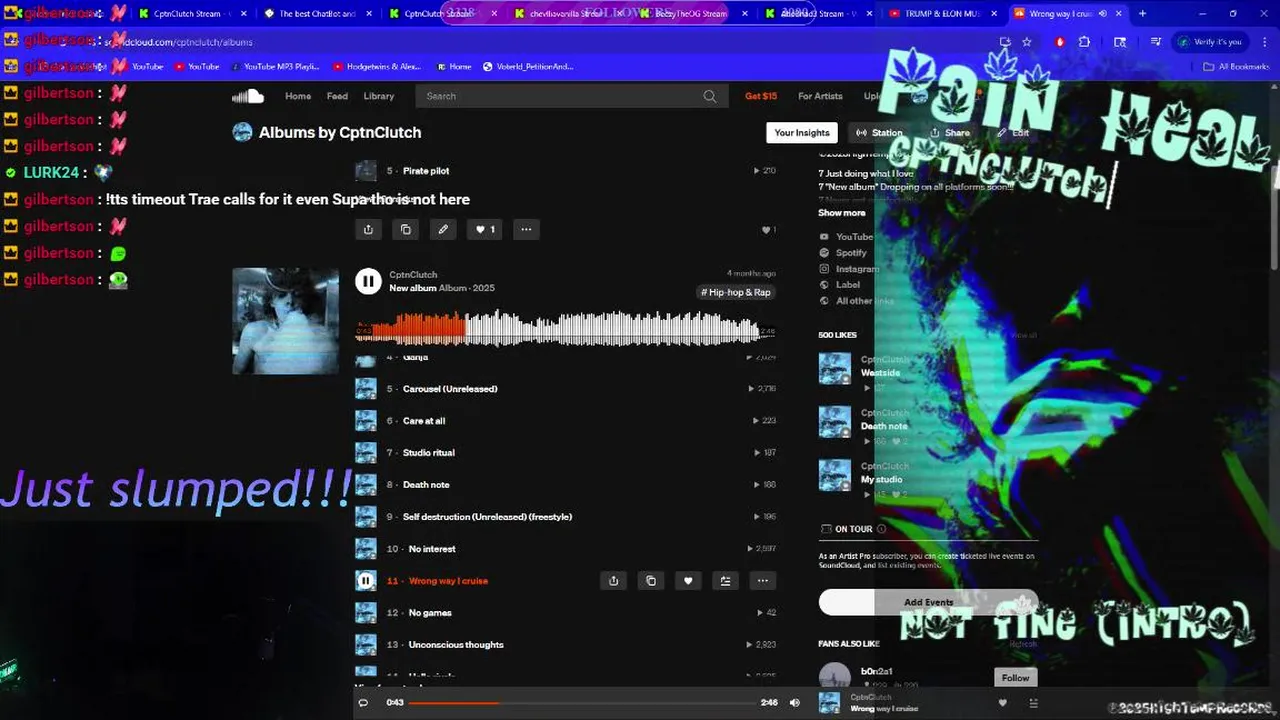Open more menu on Wrong way I cruise row
The image size is (1280, 720).
(763, 581)
